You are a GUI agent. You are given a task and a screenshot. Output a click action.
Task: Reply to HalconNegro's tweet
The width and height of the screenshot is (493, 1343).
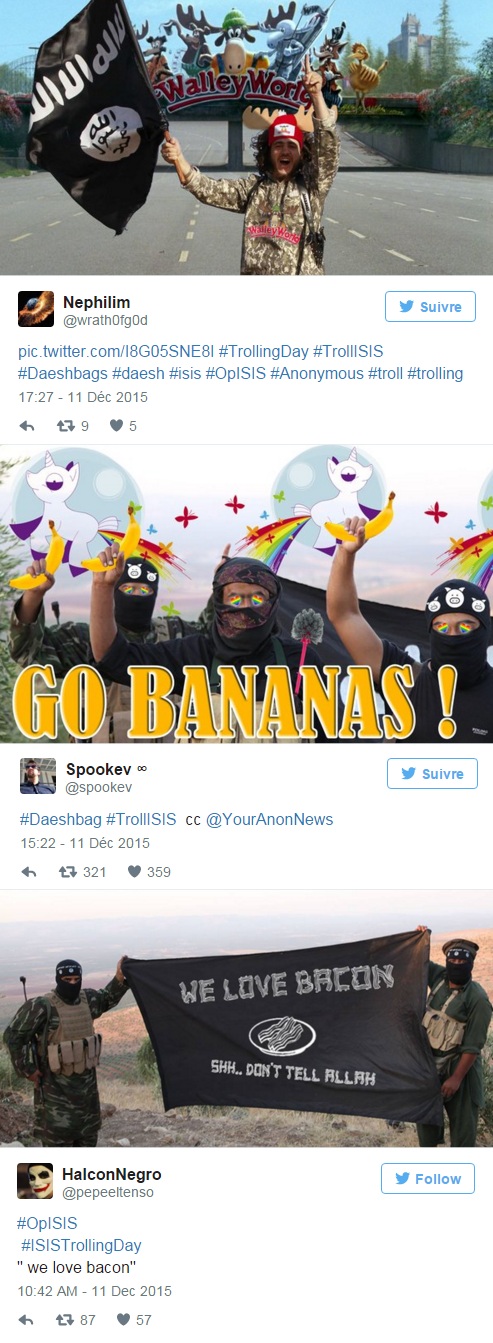[x=26, y=1320]
